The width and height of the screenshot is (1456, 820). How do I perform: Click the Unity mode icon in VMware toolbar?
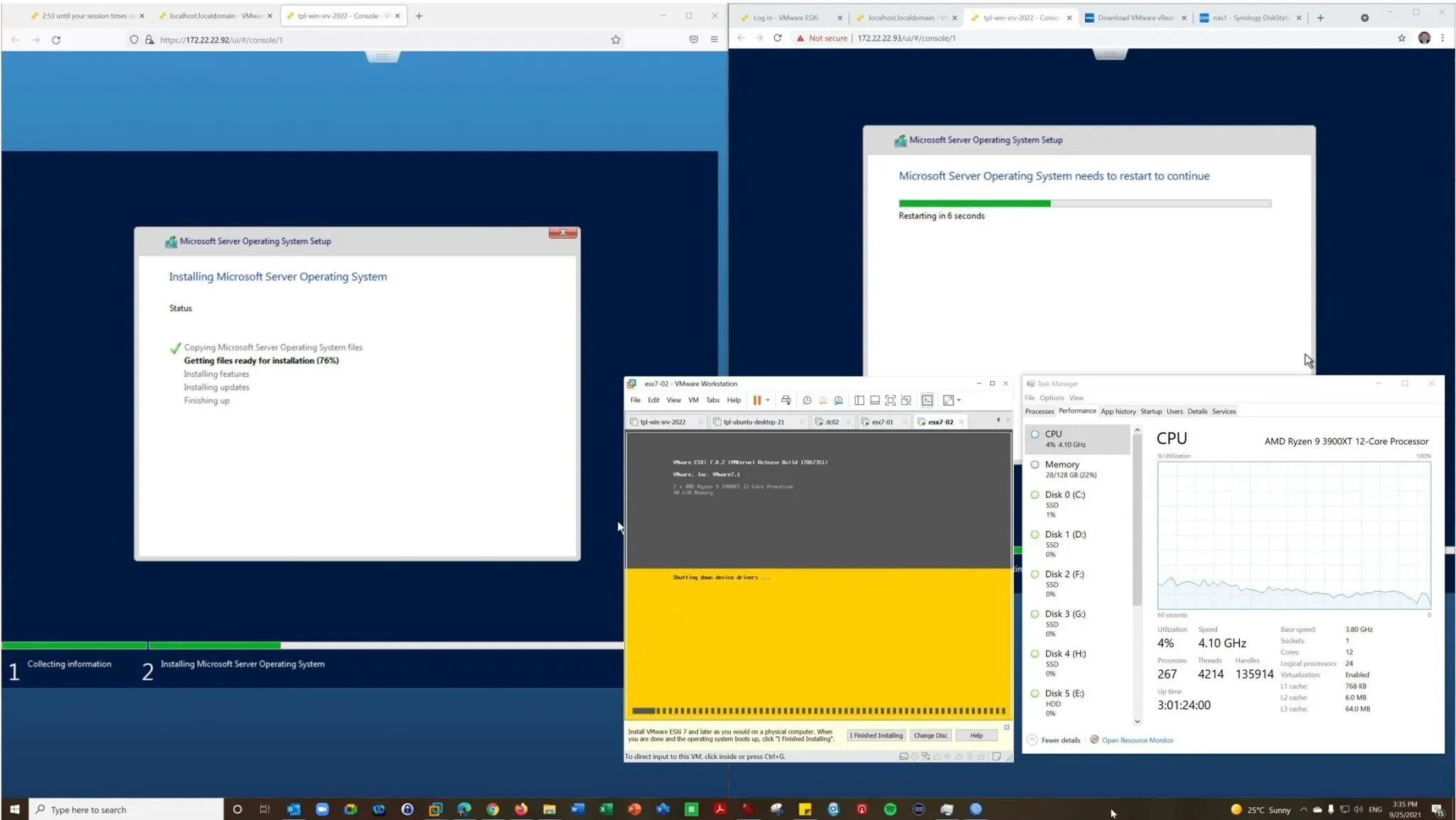coord(906,400)
